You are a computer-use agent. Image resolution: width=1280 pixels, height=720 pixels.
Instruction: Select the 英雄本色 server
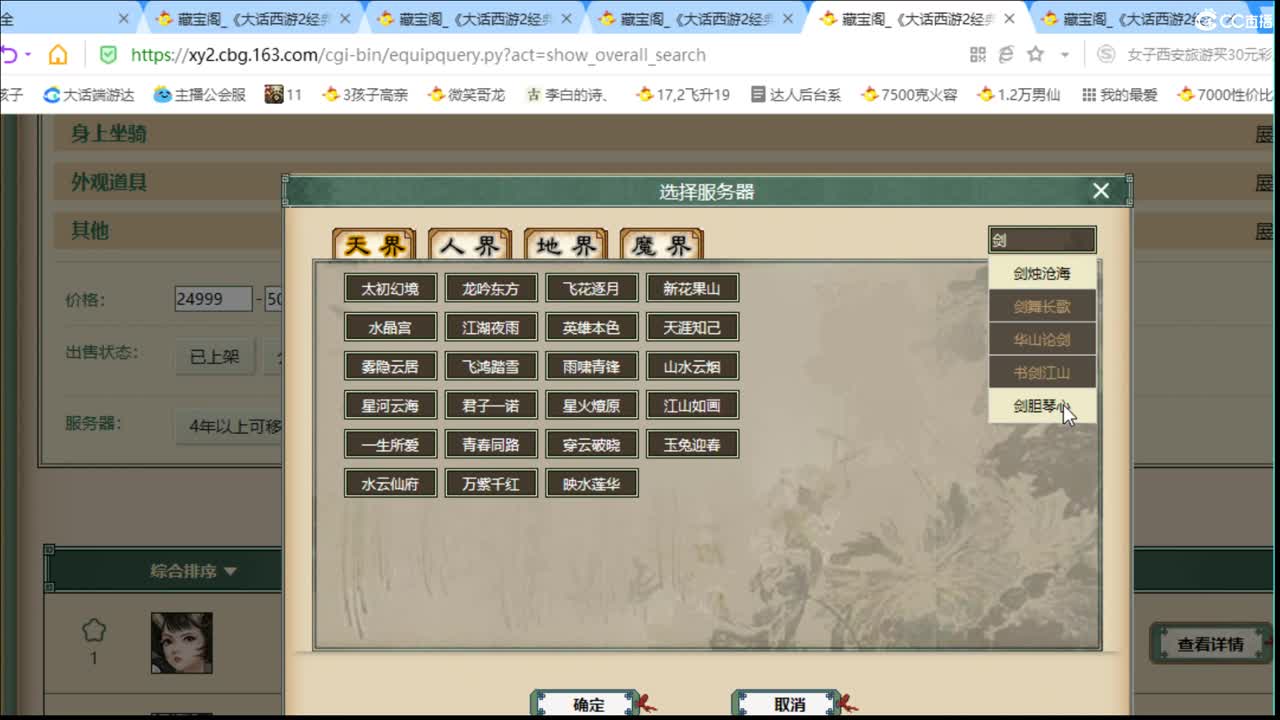[x=592, y=327]
